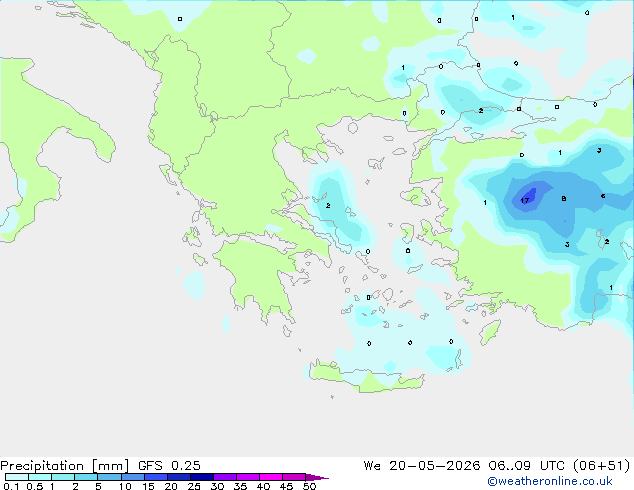Pick the blue legend swatch between 10 and 15
The image size is (634, 490).
[132, 477]
